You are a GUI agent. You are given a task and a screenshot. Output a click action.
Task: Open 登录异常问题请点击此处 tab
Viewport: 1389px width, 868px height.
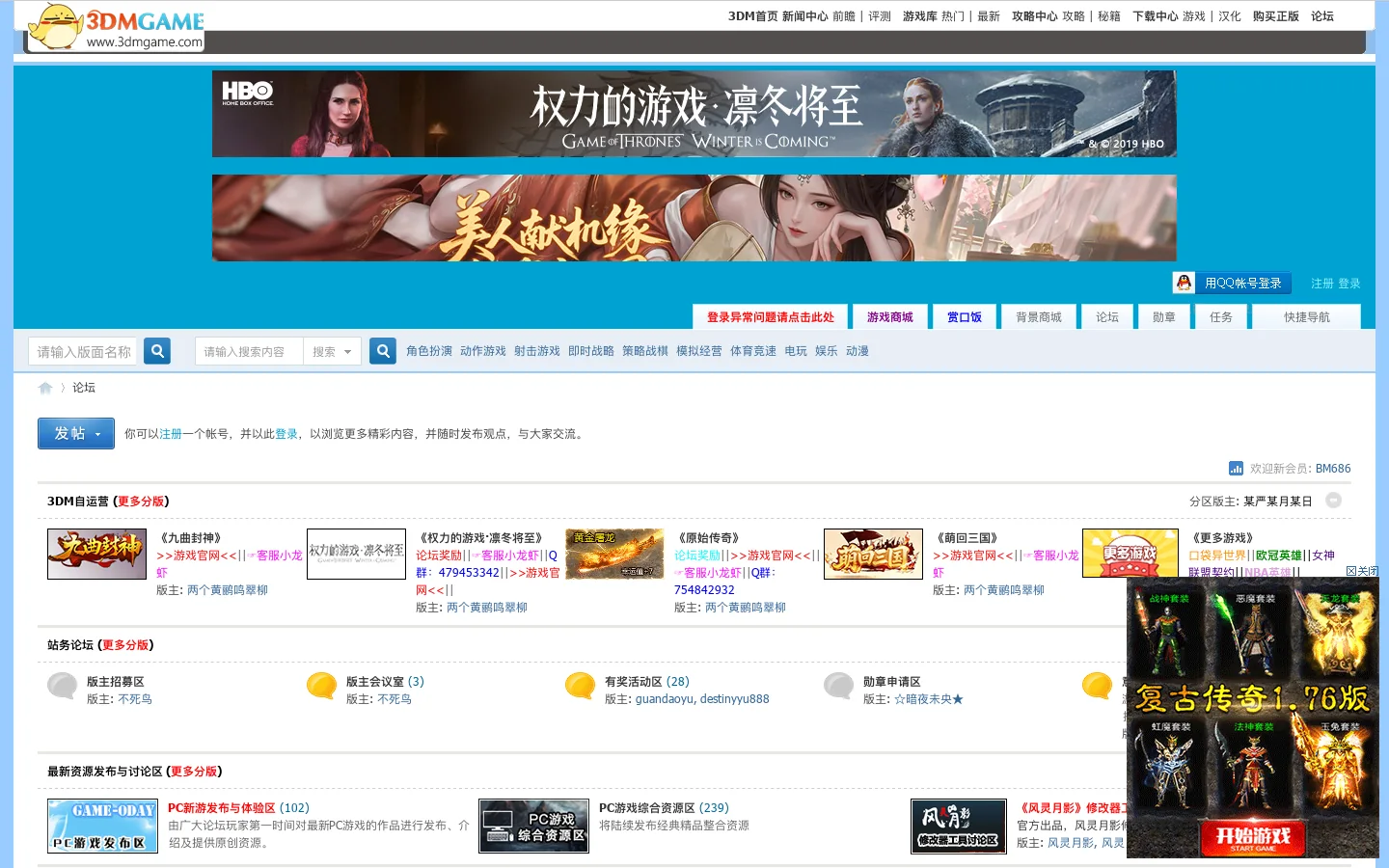tap(770, 317)
